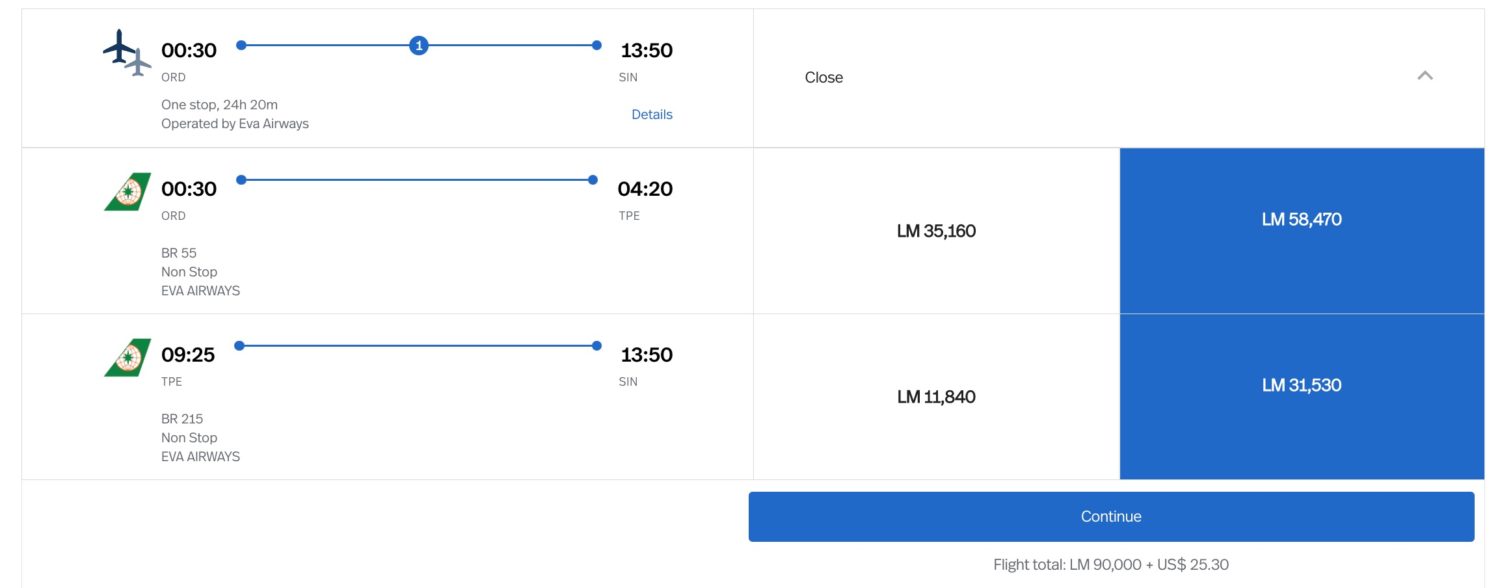
Task: Continue with the selected fares
Action: coord(1110,515)
